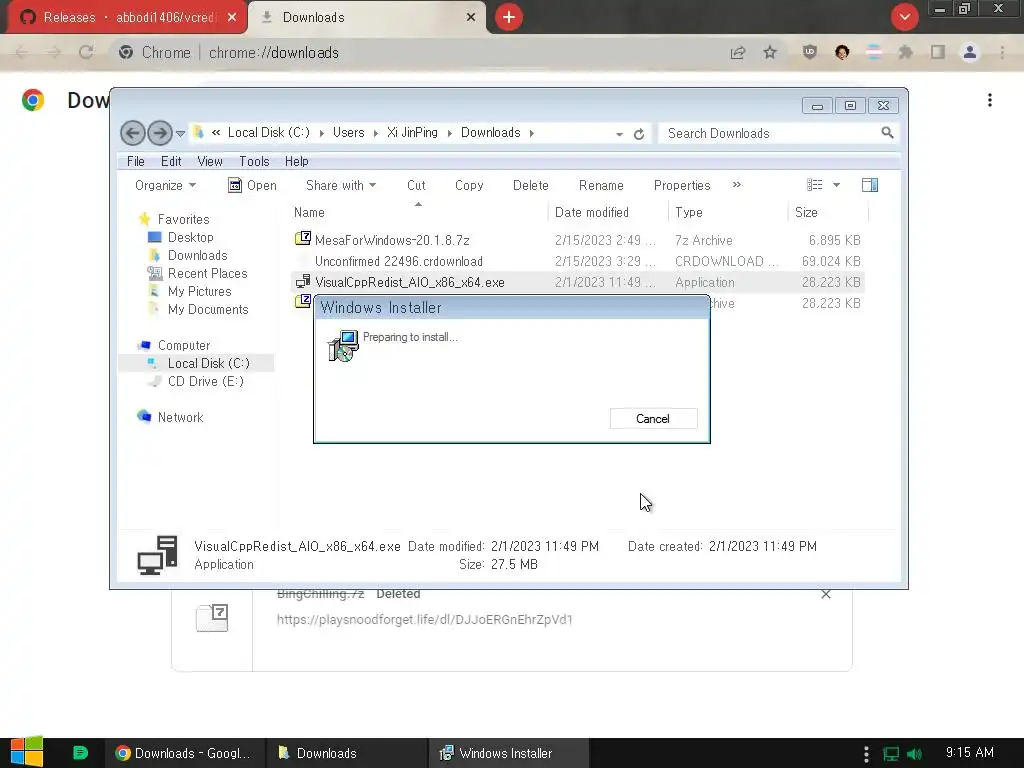
Task: Open the Chrome profile avatar icon
Action: (970, 52)
